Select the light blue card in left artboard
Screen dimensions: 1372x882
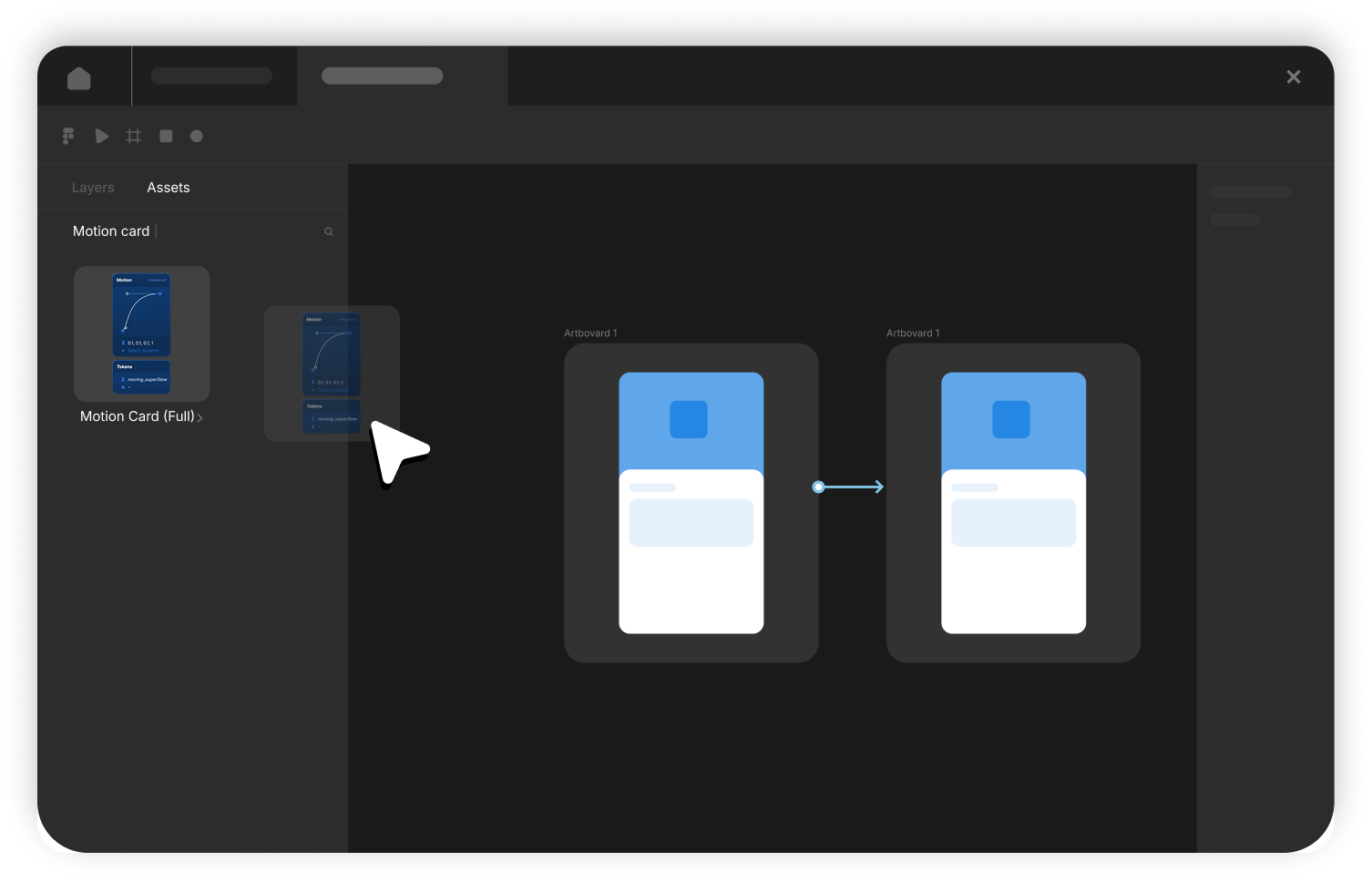pyautogui.click(x=691, y=523)
